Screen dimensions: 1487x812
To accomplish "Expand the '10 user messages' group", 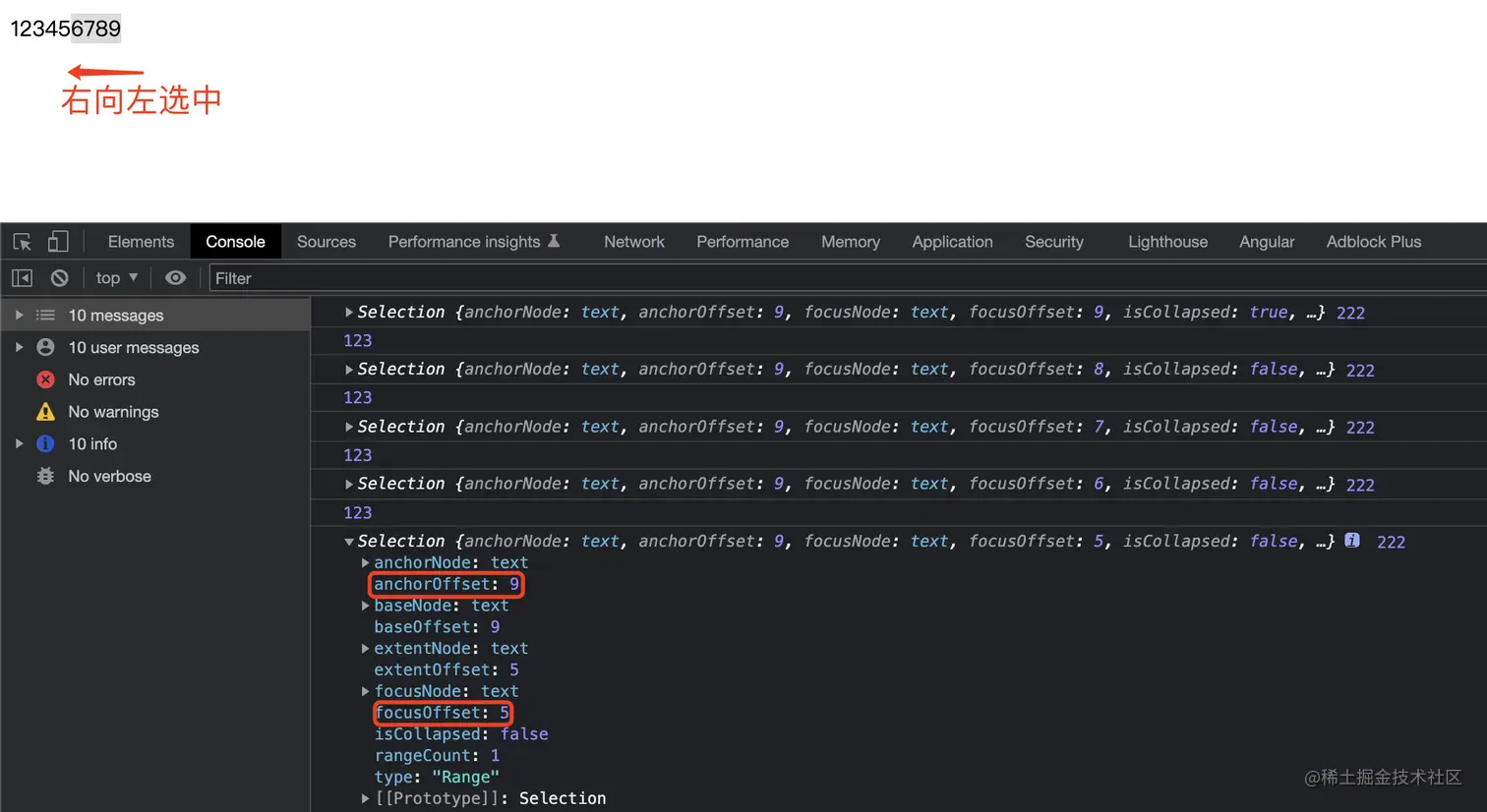I will (19, 347).
